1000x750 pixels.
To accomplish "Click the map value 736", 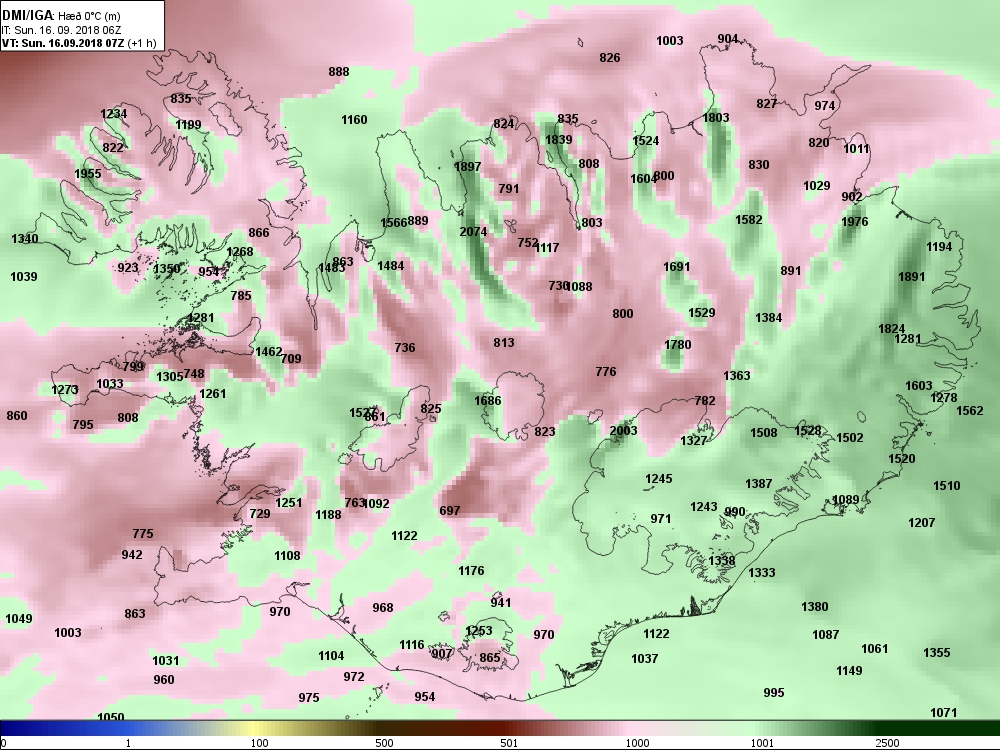I will click(x=405, y=348).
